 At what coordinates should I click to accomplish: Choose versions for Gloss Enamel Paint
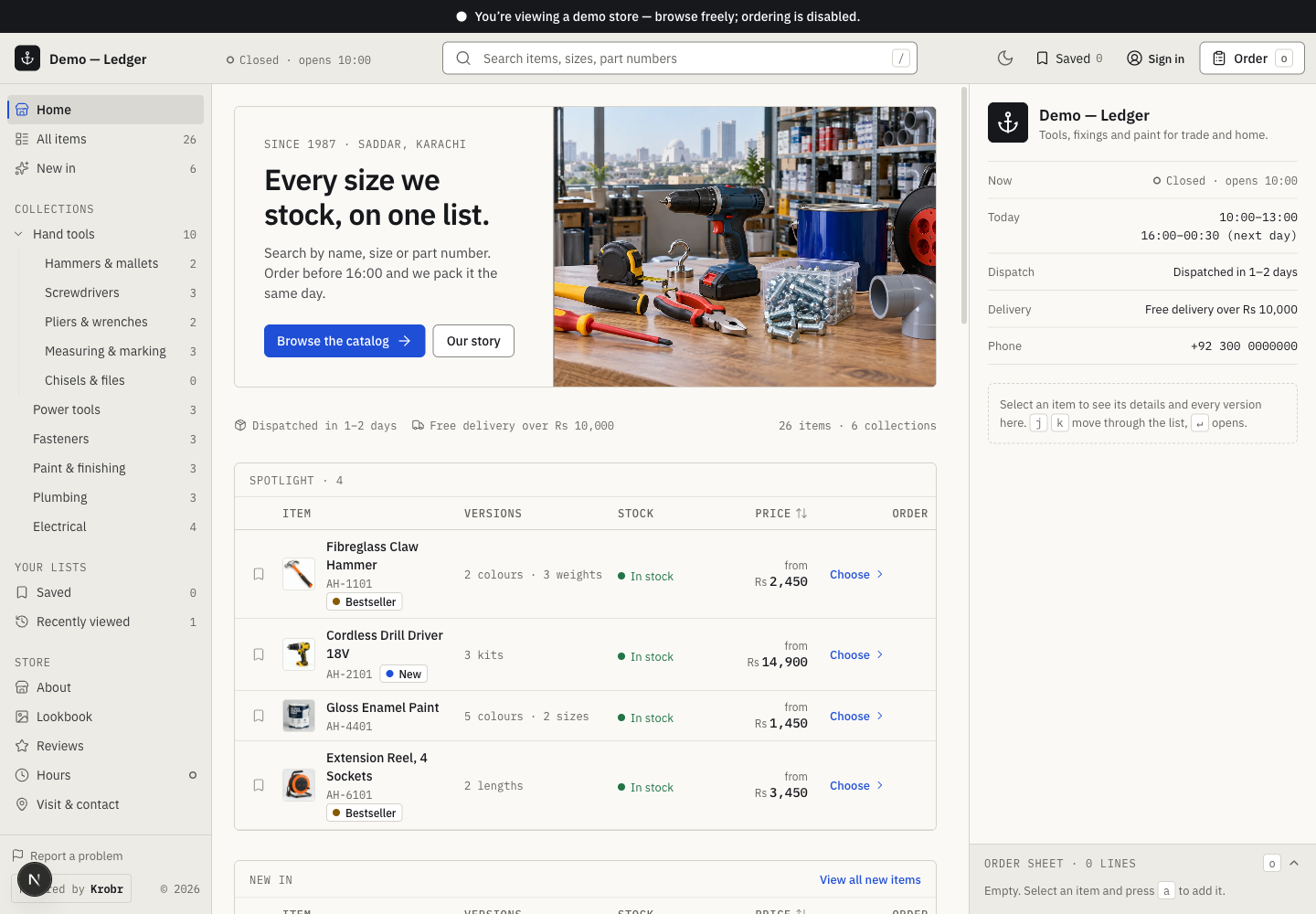(856, 716)
